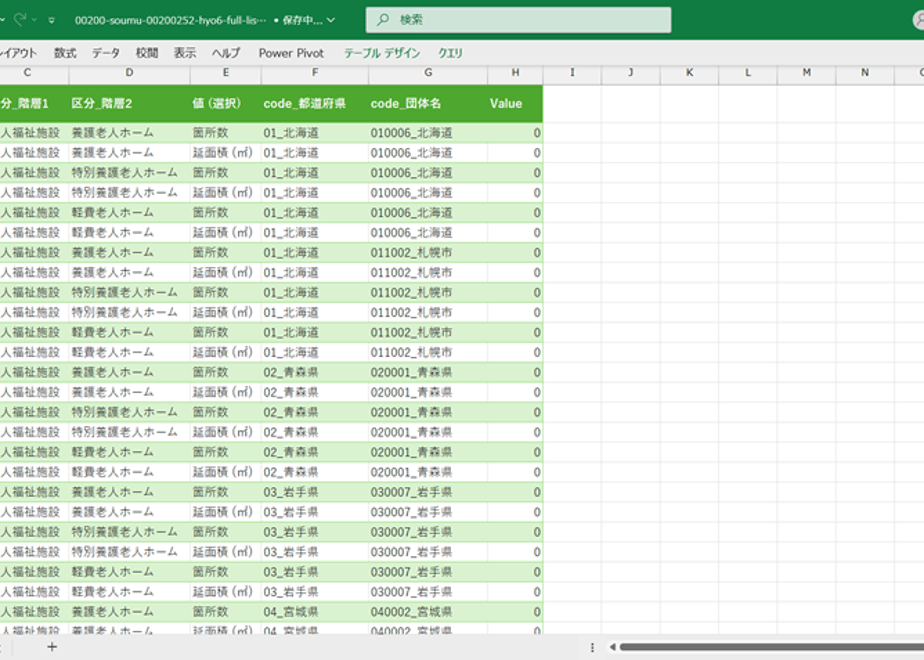
Task: Click the Value header cell
Action: pos(515,104)
